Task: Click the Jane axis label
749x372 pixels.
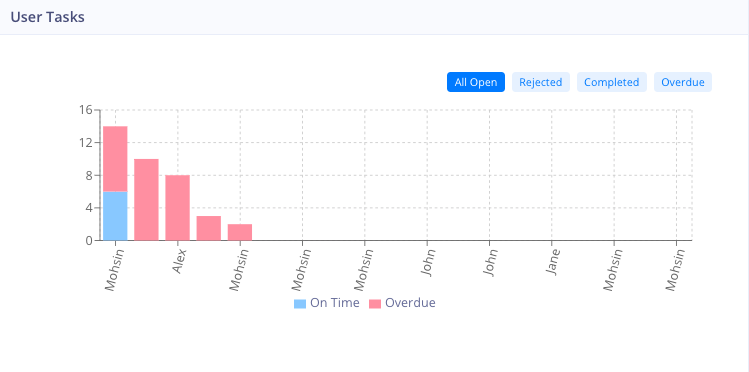Action: coord(553,262)
